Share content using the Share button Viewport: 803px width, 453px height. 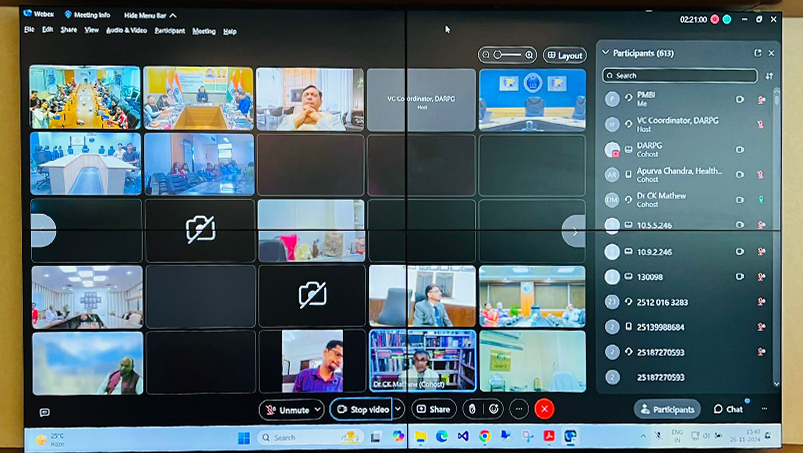pos(434,409)
